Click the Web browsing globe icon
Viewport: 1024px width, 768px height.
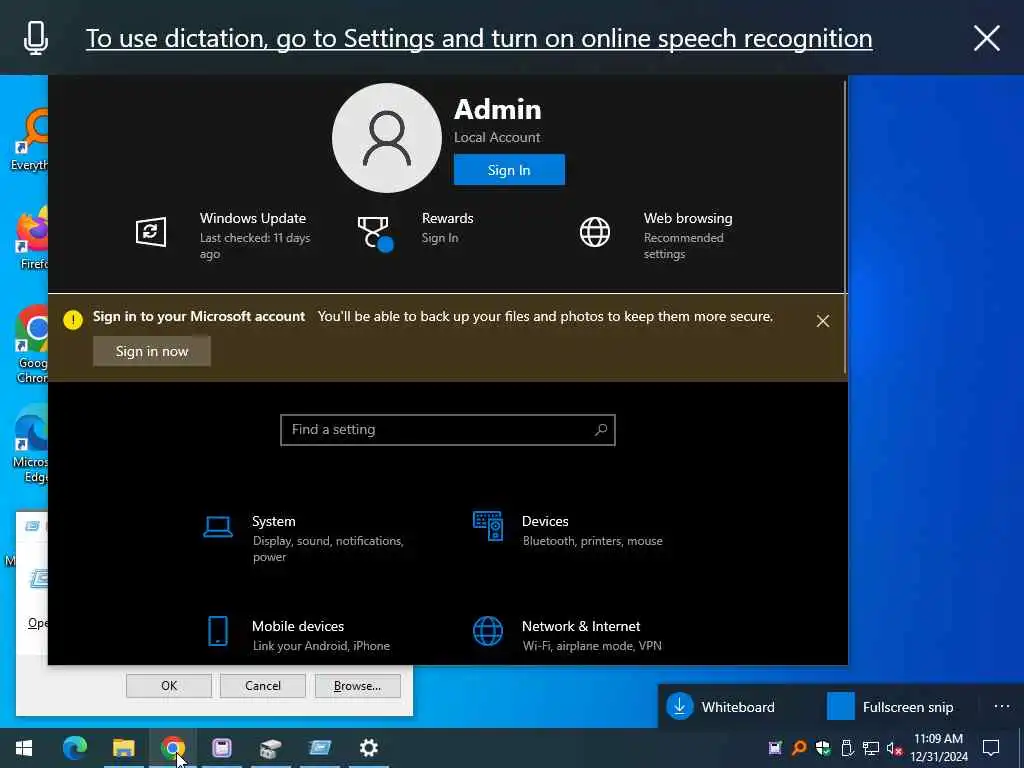(x=595, y=232)
